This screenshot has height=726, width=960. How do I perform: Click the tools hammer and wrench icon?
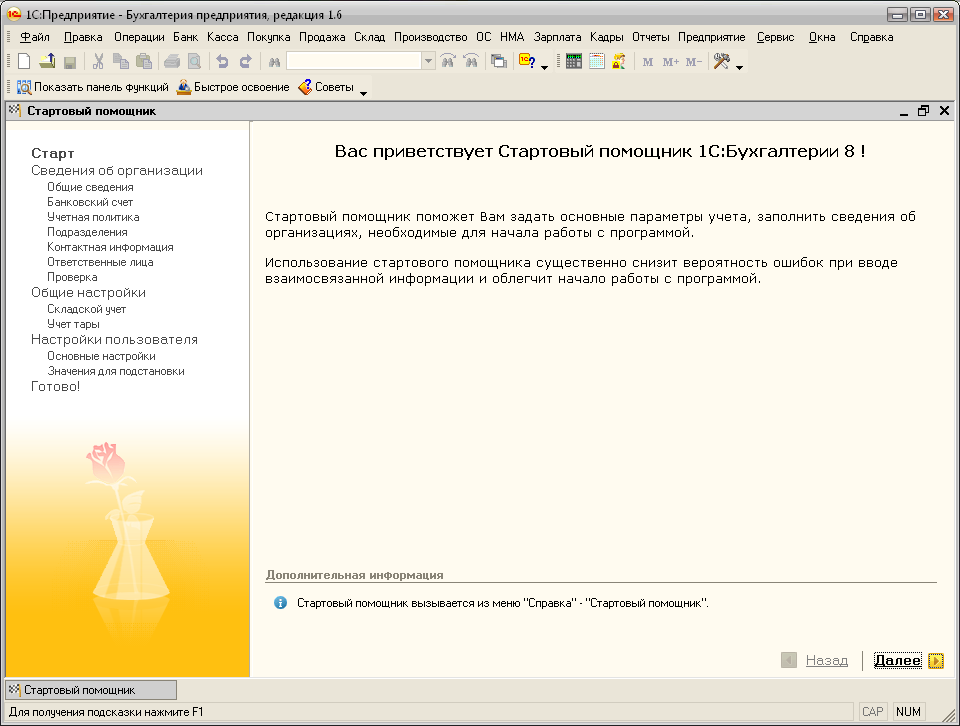coord(722,61)
